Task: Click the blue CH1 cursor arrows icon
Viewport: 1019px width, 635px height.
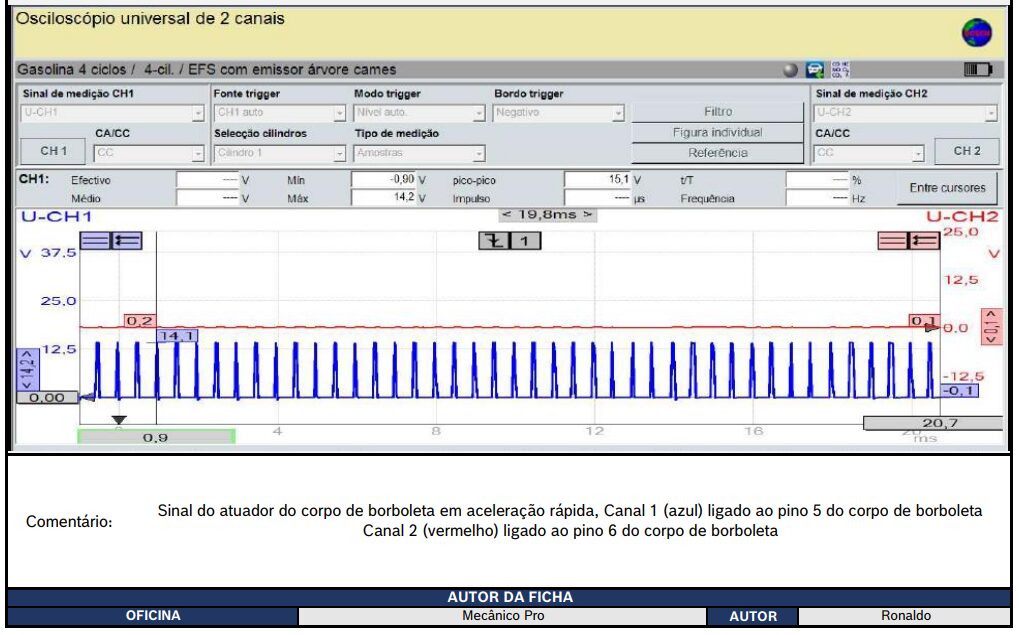Action: click(x=129, y=240)
